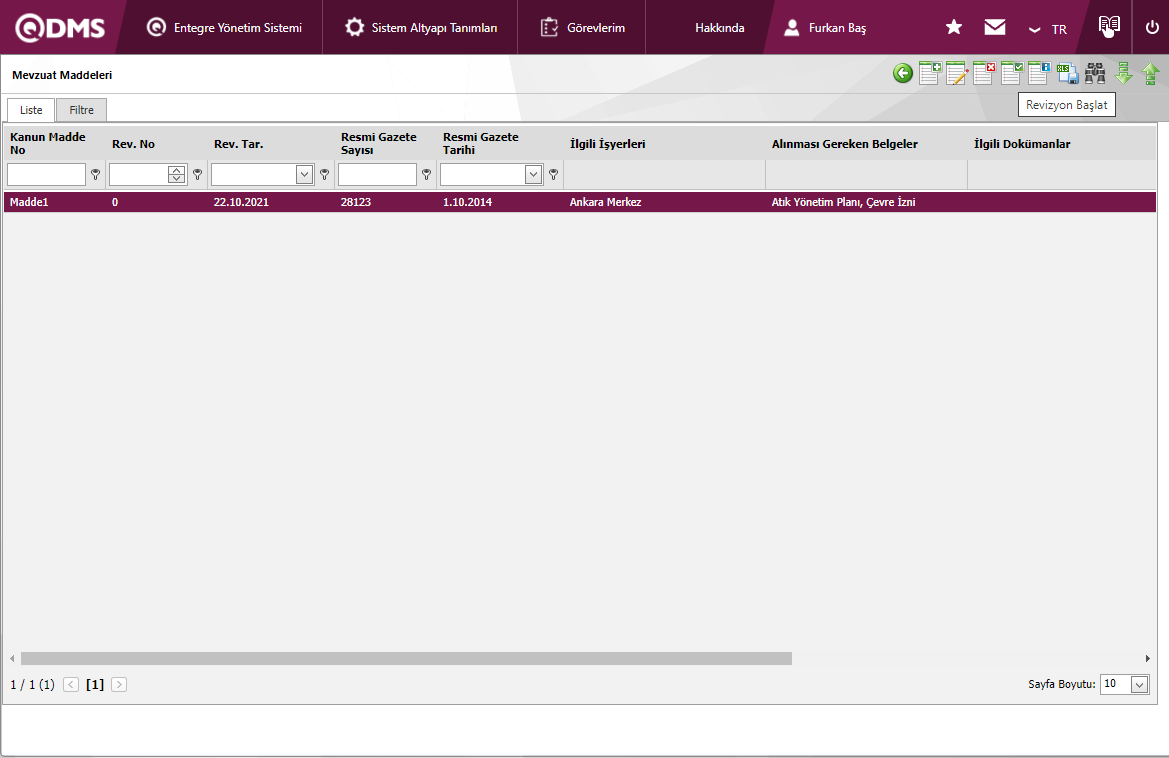Open the Rev. Tar. date dropdown
Viewport: 1169px width, 758px height.
tap(304, 174)
